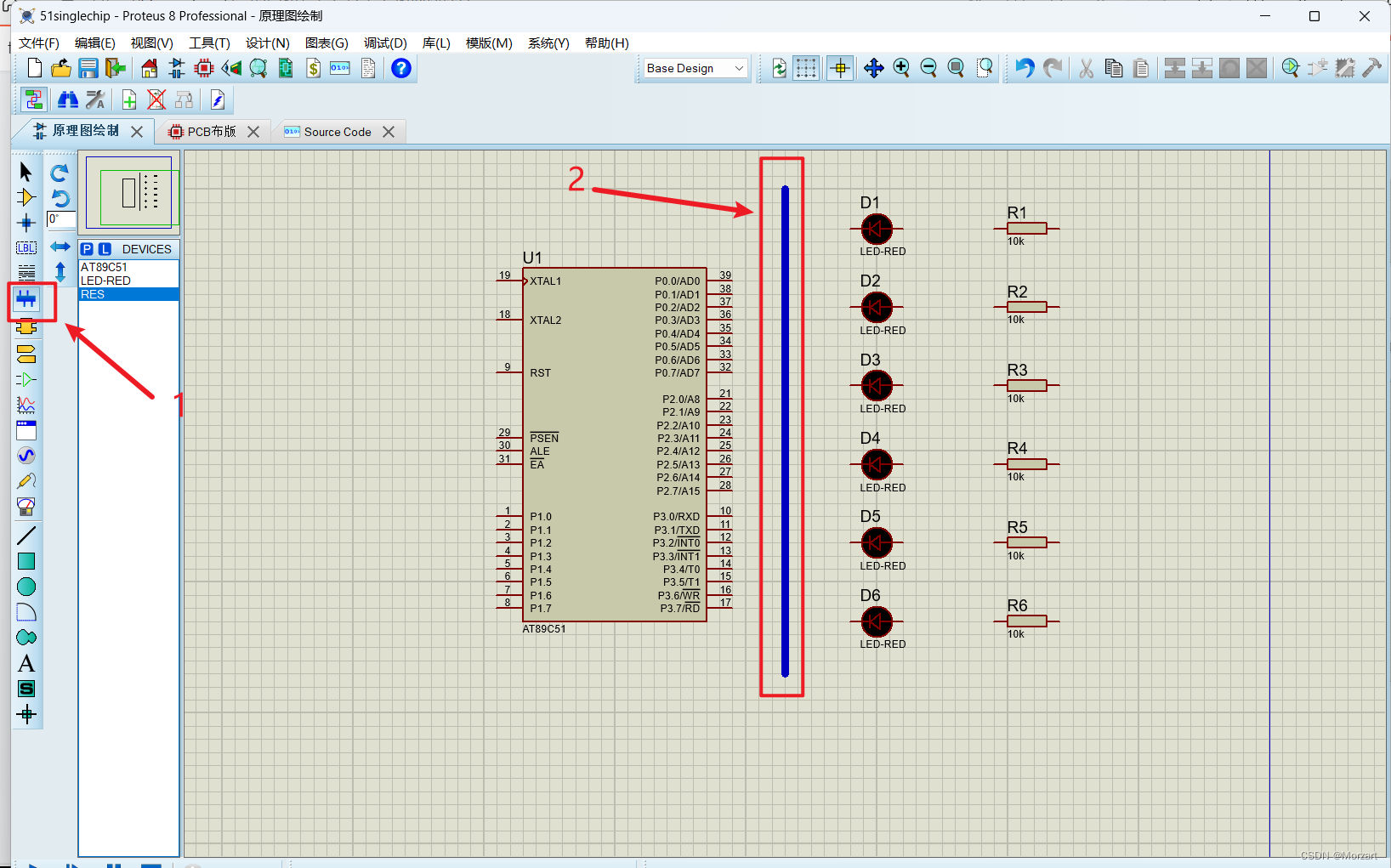Click the Y-mirror vertical flip icon
The width and height of the screenshot is (1391, 868).
point(60,272)
